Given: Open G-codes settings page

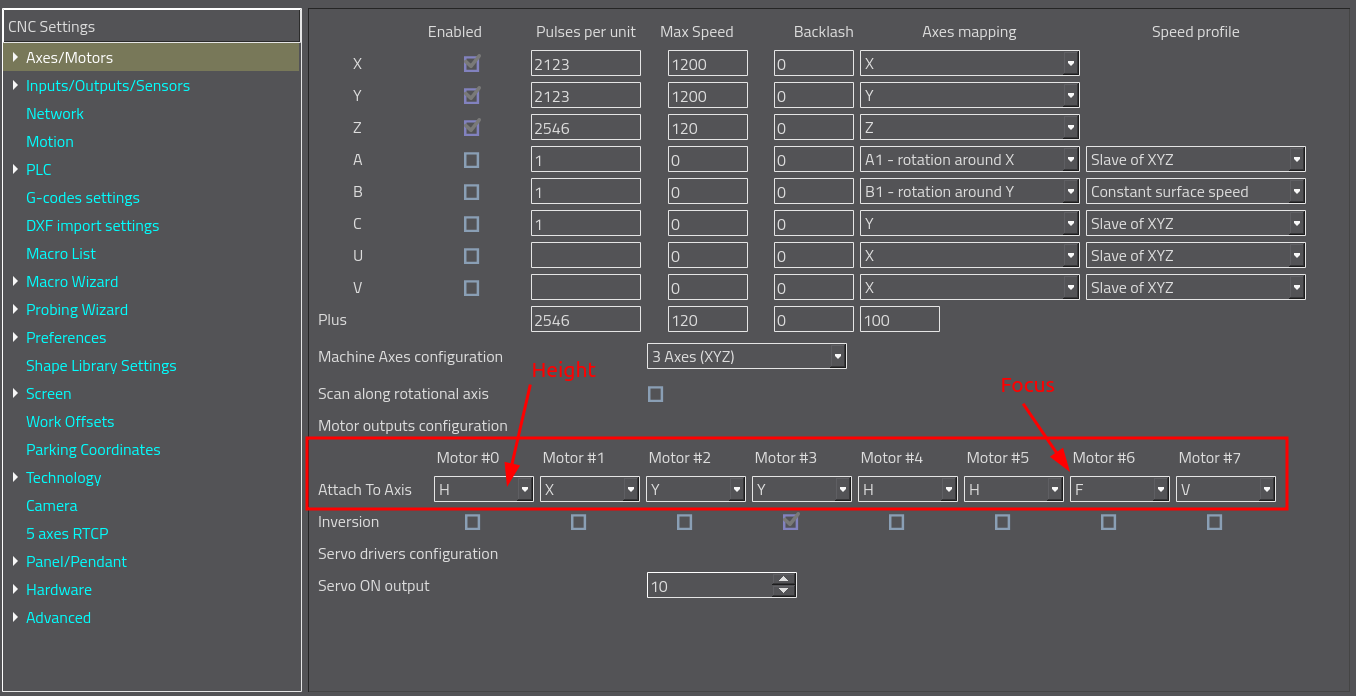Looking at the screenshot, I should tap(83, 198).
